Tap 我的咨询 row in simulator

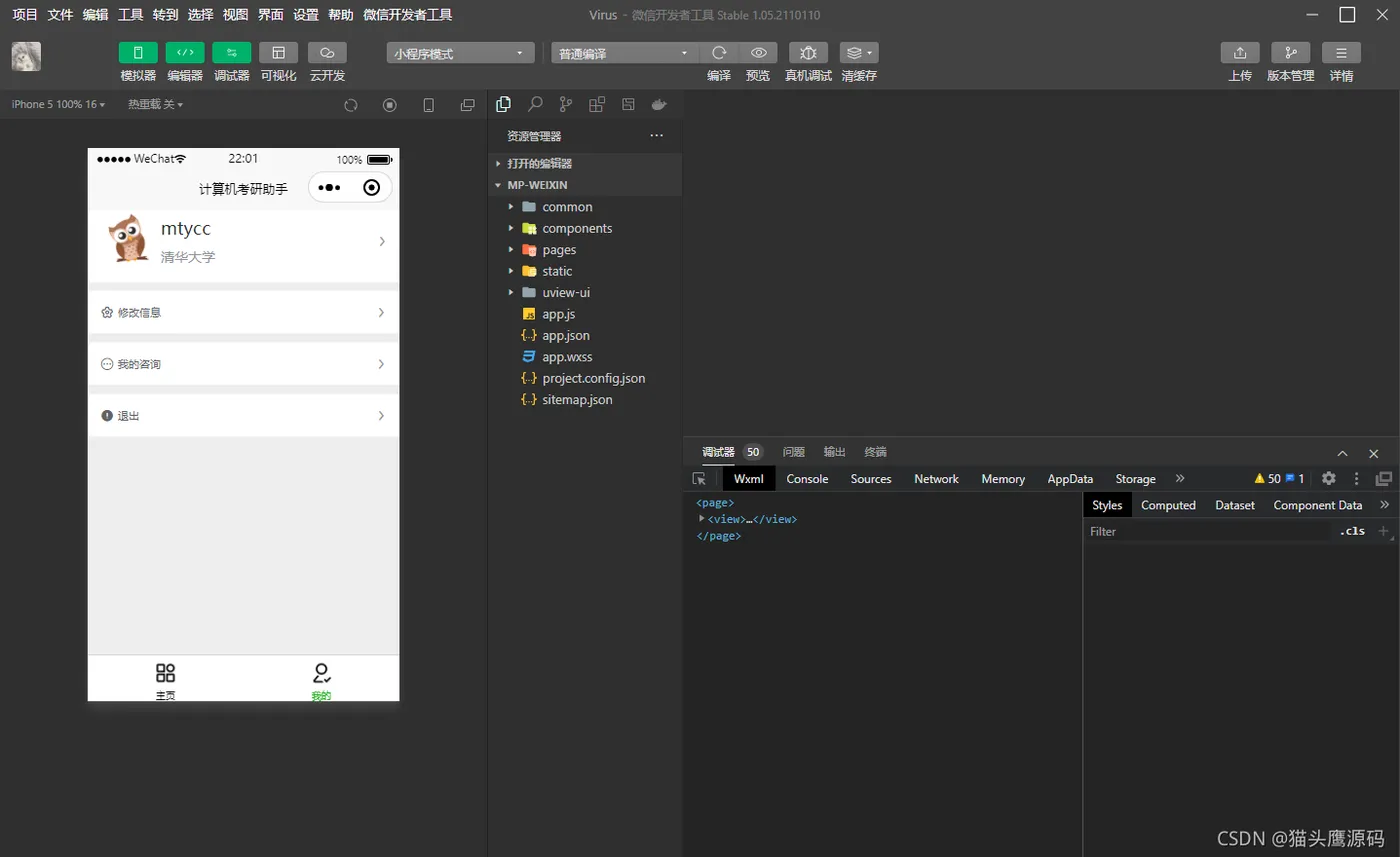pyautogui.click(x=243, y=364)
